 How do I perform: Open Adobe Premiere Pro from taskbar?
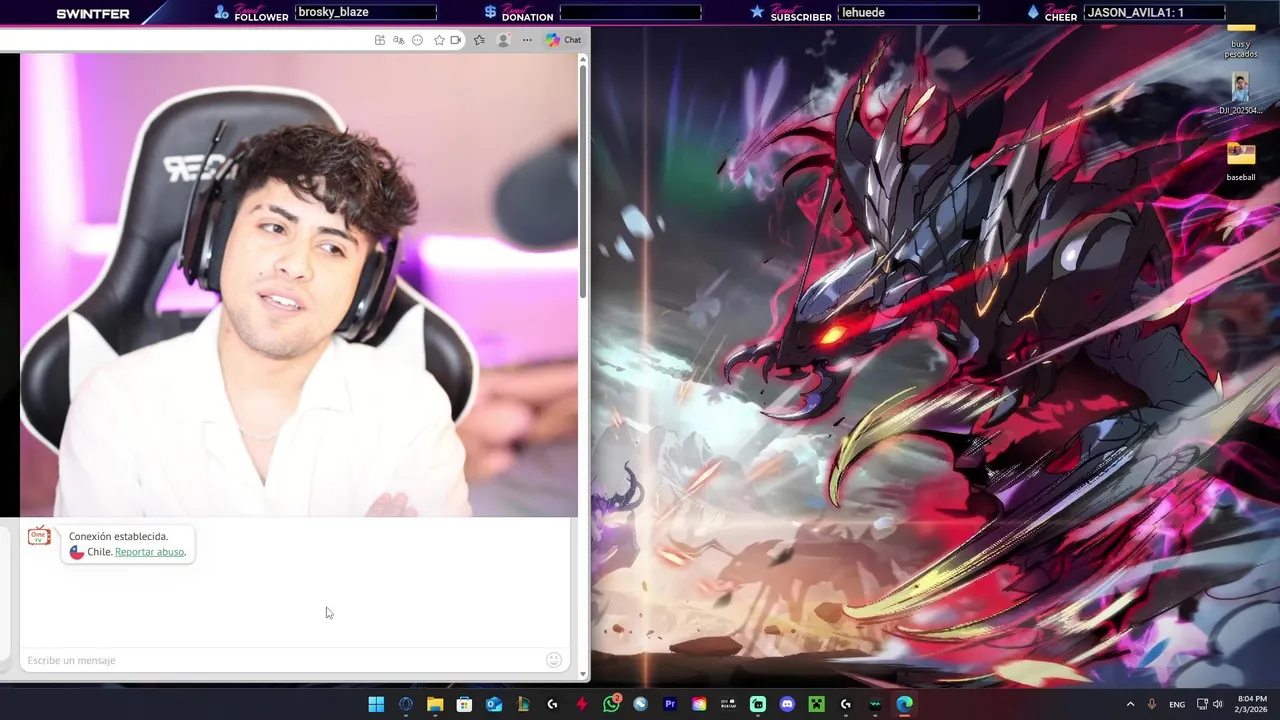coord(670,704)
